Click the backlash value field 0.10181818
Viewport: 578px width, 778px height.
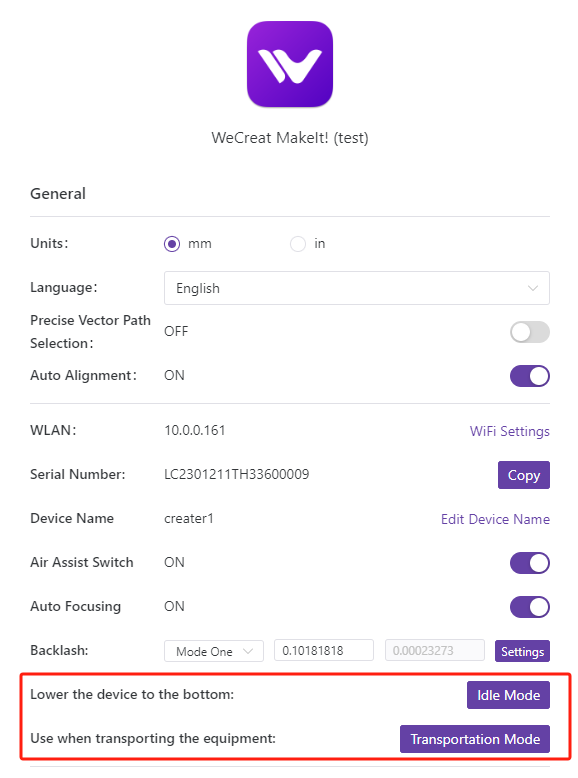(324, 650)
